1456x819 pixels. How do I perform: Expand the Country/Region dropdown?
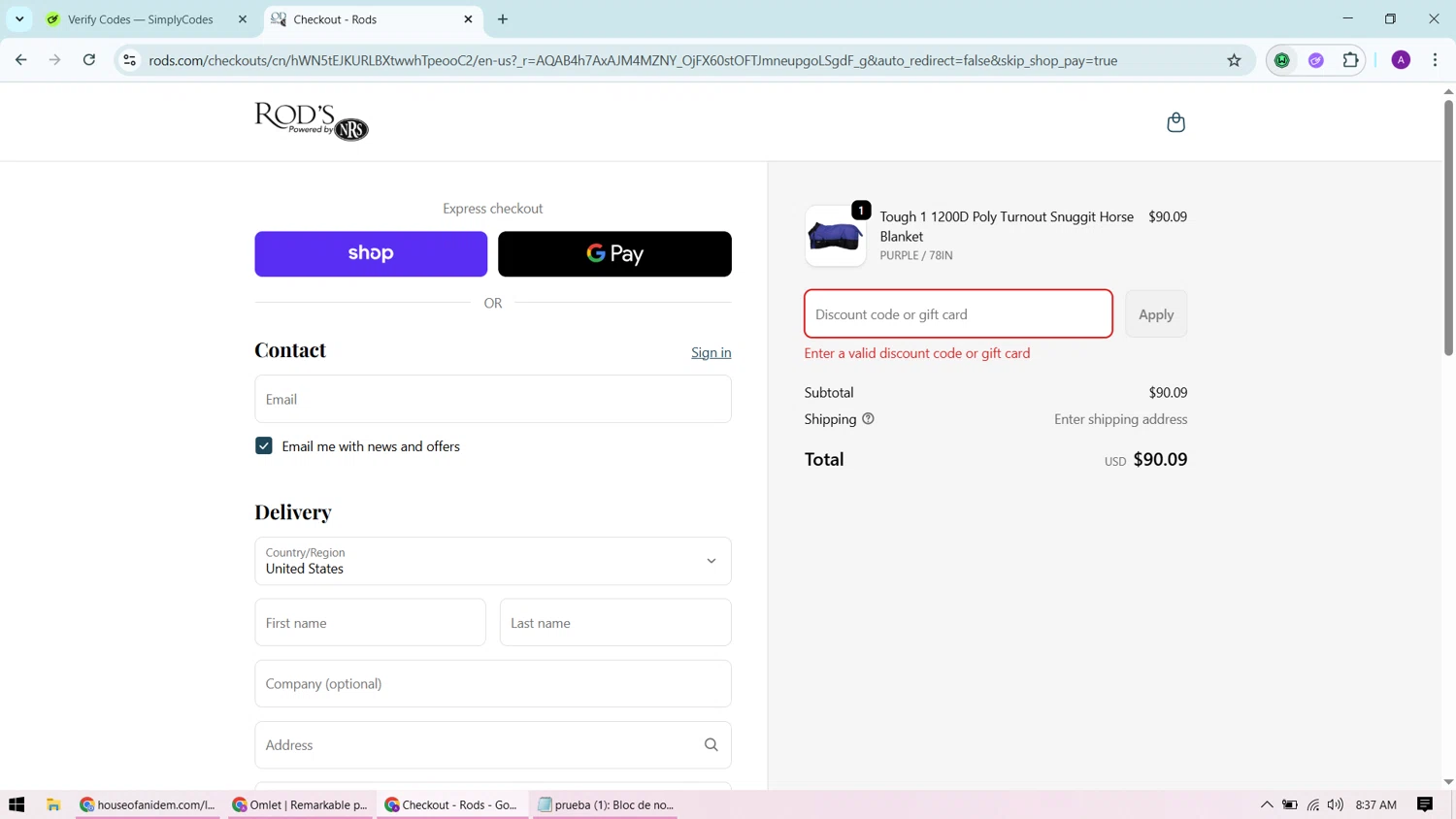coord(493,561)
